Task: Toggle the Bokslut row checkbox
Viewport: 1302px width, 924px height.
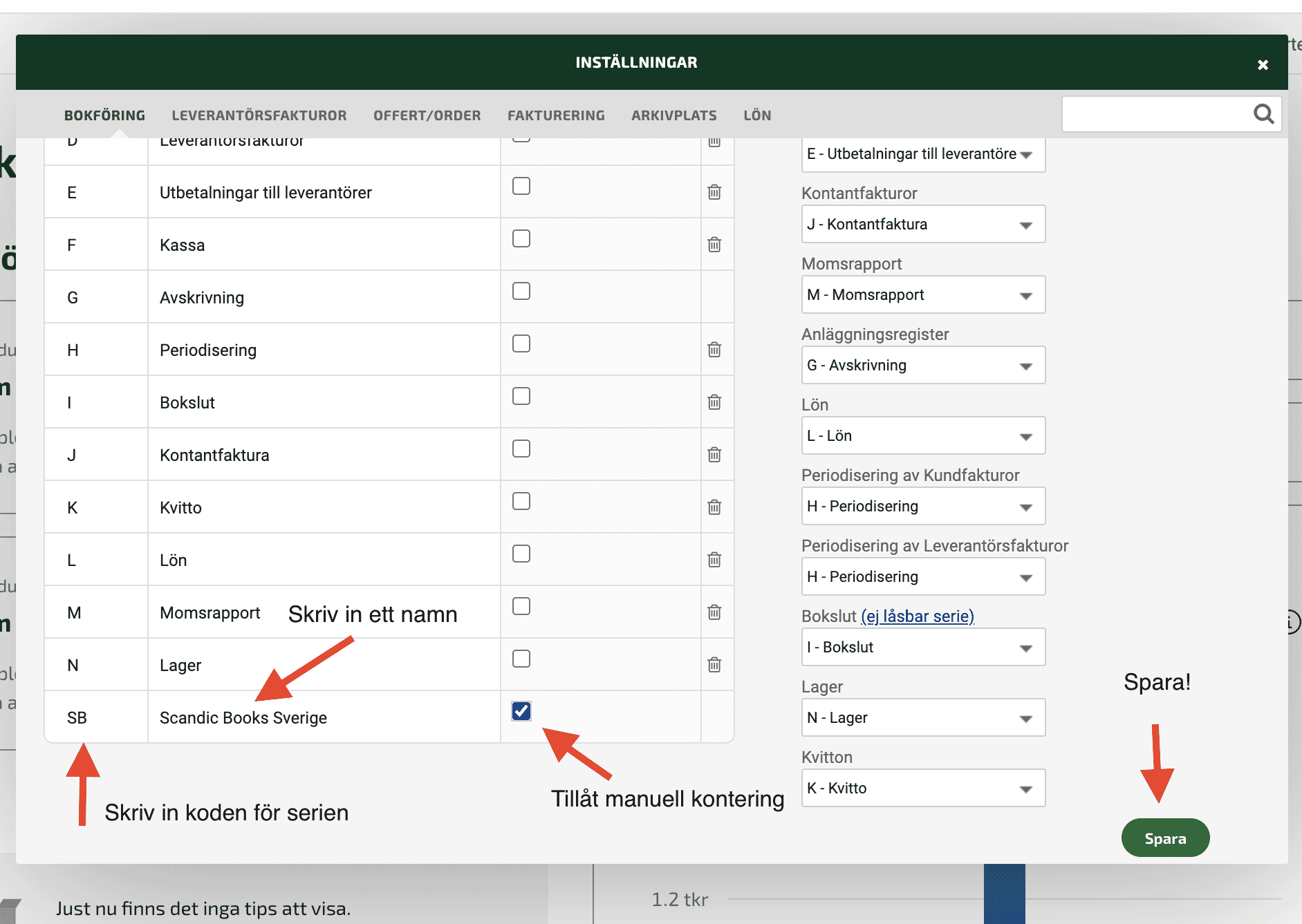Action: [x=521, y=396]
